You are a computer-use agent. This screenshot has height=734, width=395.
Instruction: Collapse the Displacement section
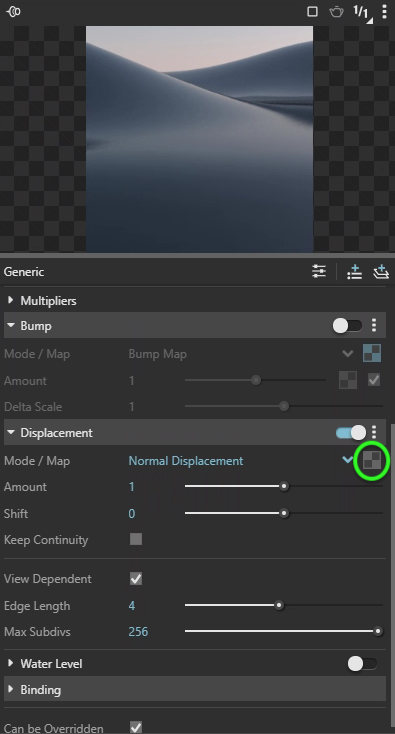[x=11, y=433]
